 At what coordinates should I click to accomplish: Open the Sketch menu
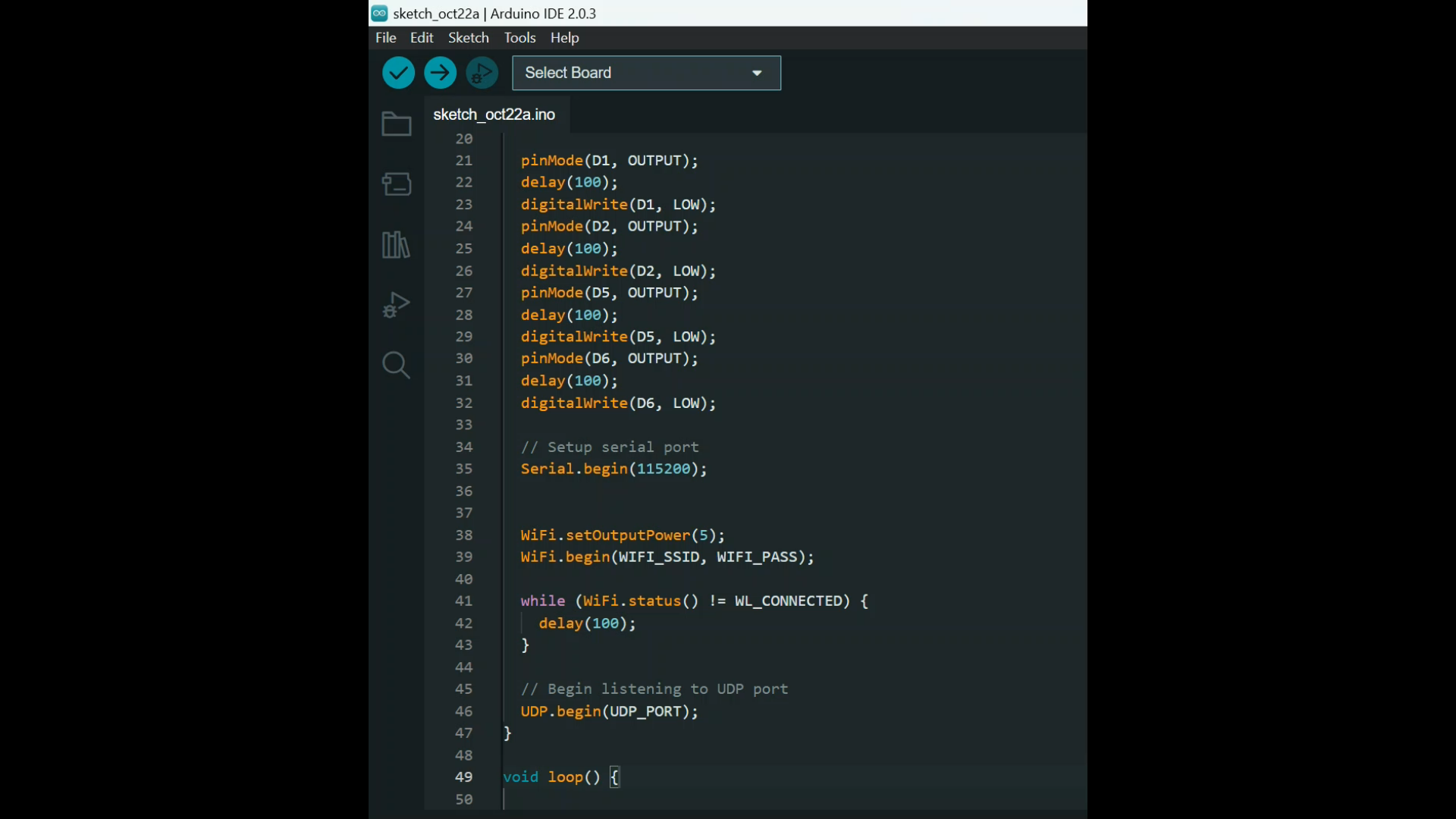[468, 37]
